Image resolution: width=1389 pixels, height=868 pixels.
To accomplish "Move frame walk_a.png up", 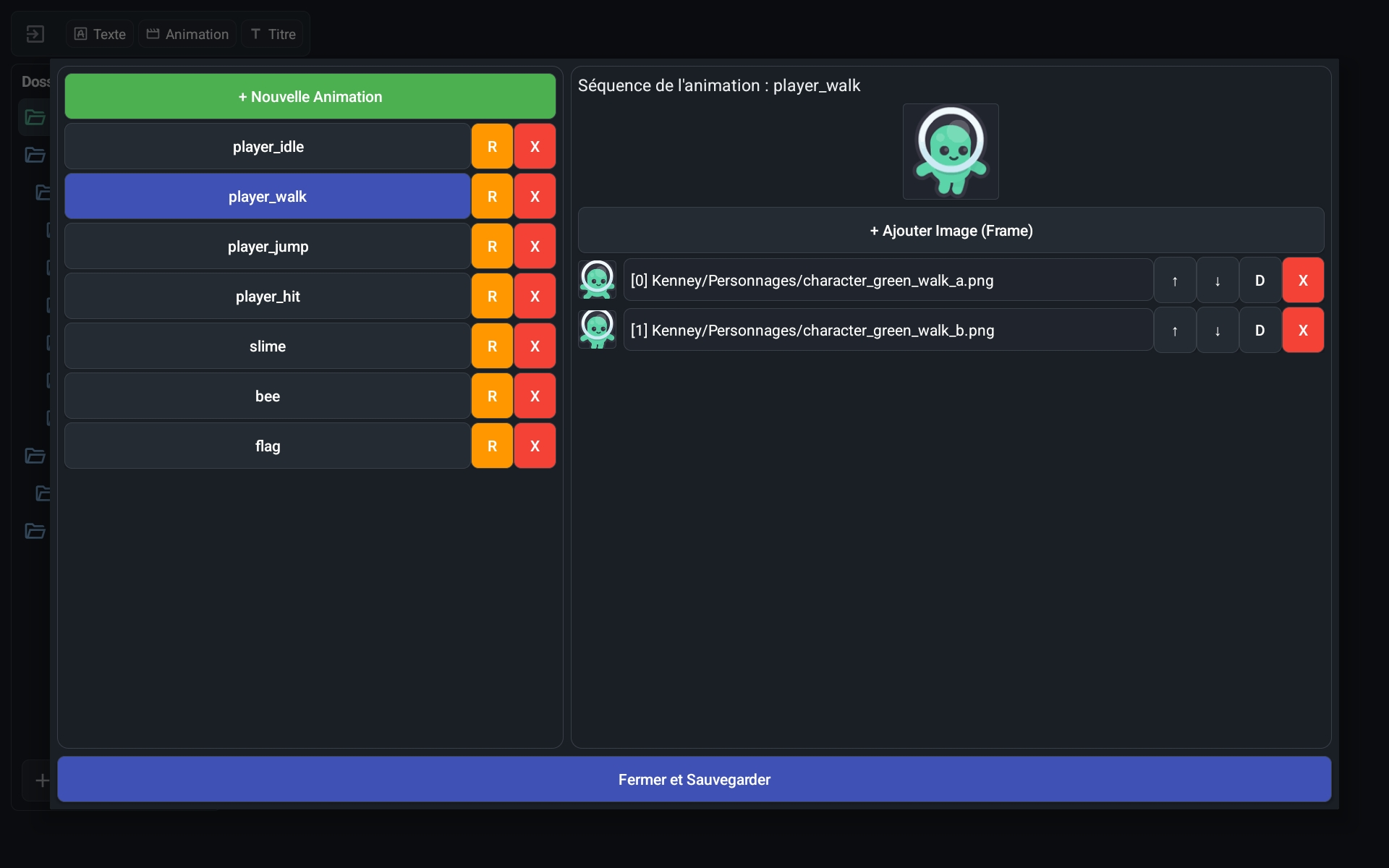I will [x=1175, y=280].
